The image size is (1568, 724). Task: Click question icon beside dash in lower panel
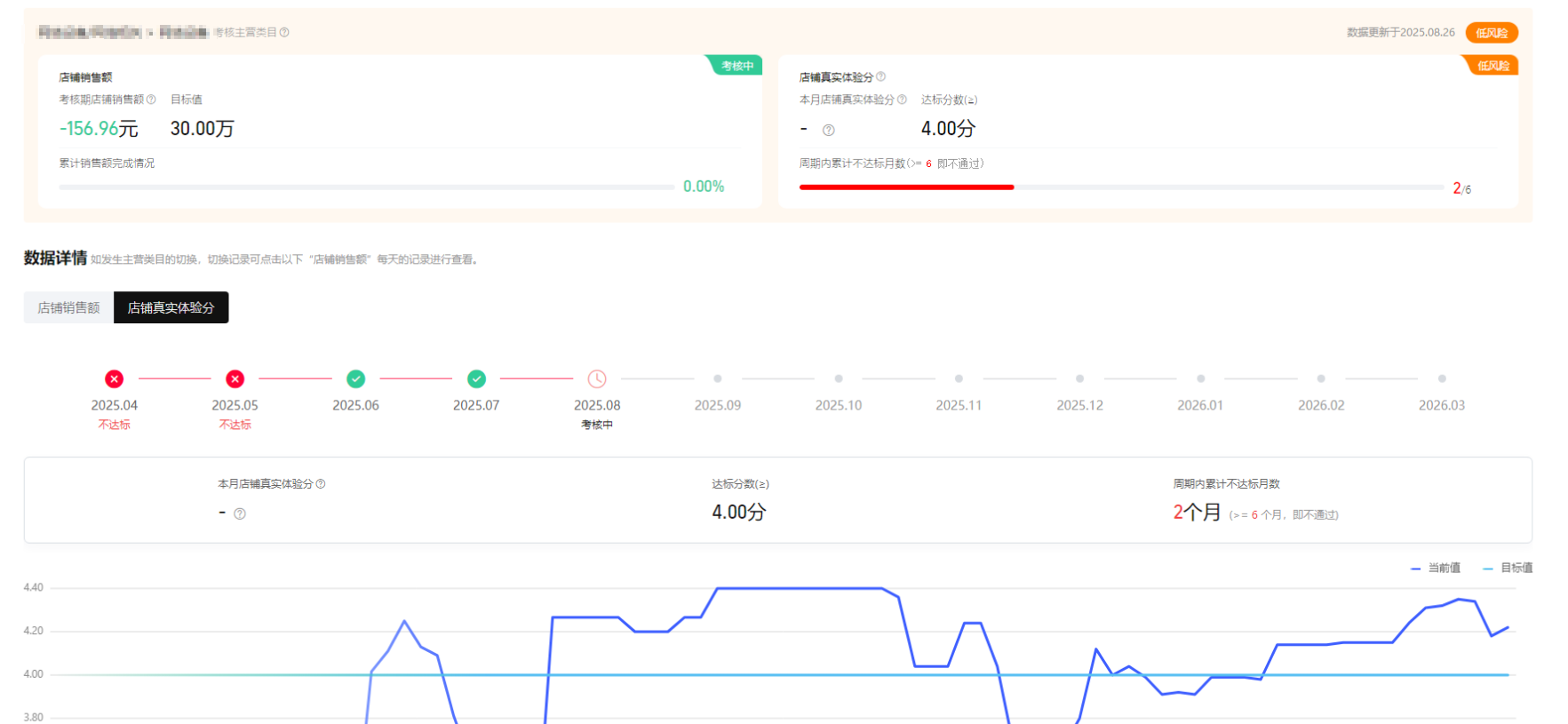(x=239, y=513)
